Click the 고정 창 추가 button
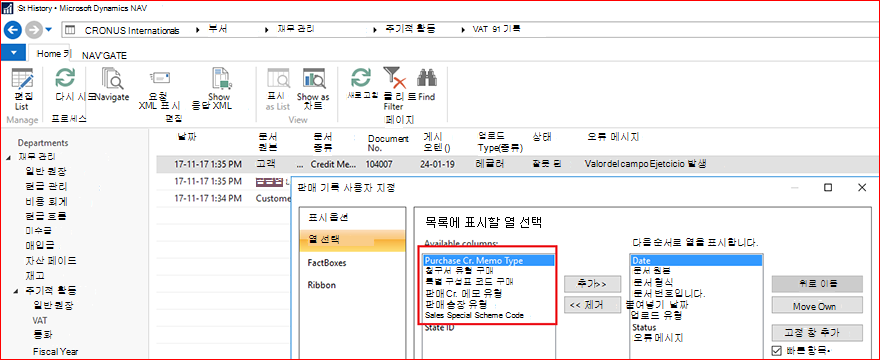The height and width of the screenshot is (360, 880). pos(817,332)
